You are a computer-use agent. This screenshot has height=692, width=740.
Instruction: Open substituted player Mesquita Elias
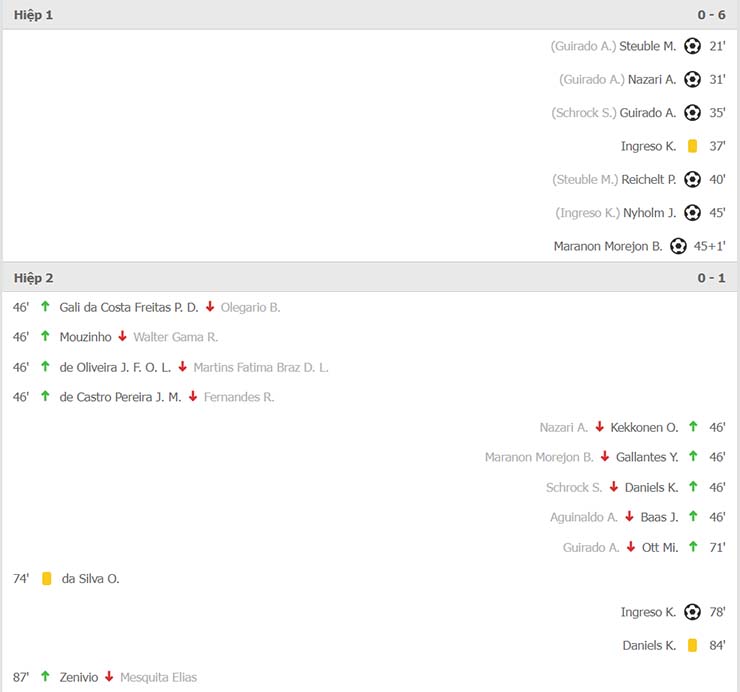click(159, 677)
